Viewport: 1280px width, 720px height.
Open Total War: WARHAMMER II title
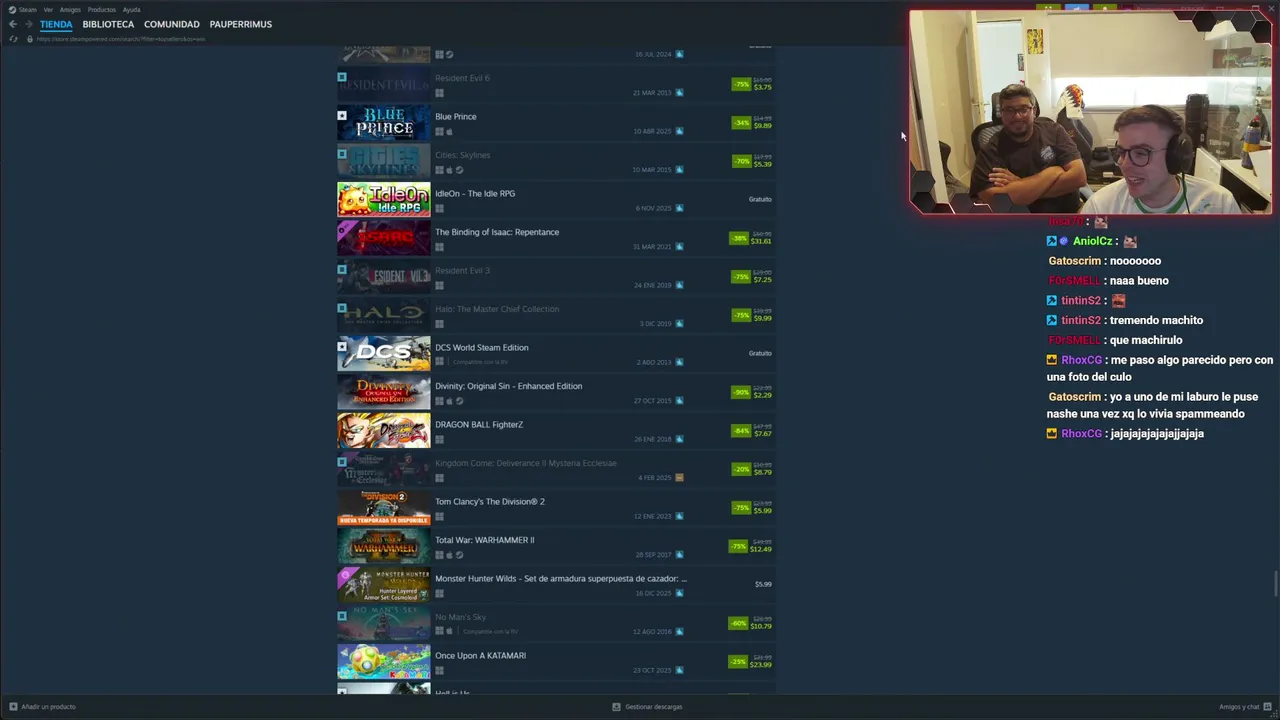484,540
